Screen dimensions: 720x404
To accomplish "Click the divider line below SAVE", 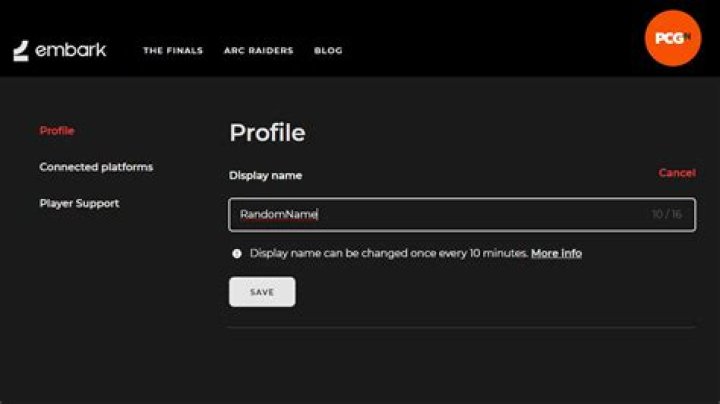I will pyautogui.click(x=462, y=327).
